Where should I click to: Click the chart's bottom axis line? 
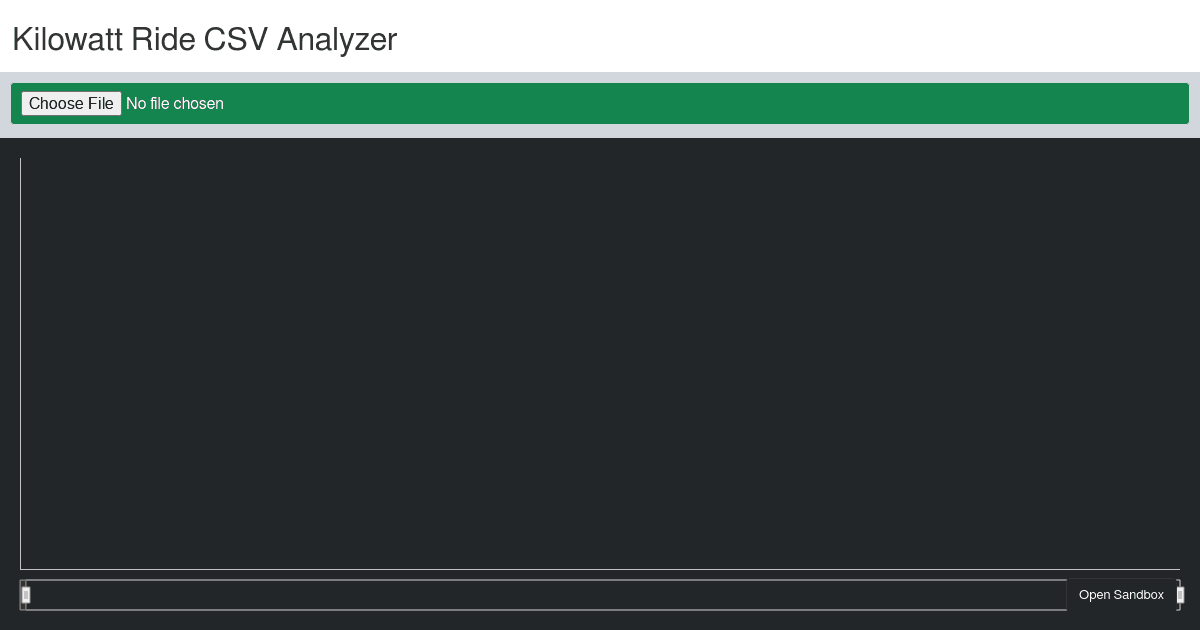600,568
